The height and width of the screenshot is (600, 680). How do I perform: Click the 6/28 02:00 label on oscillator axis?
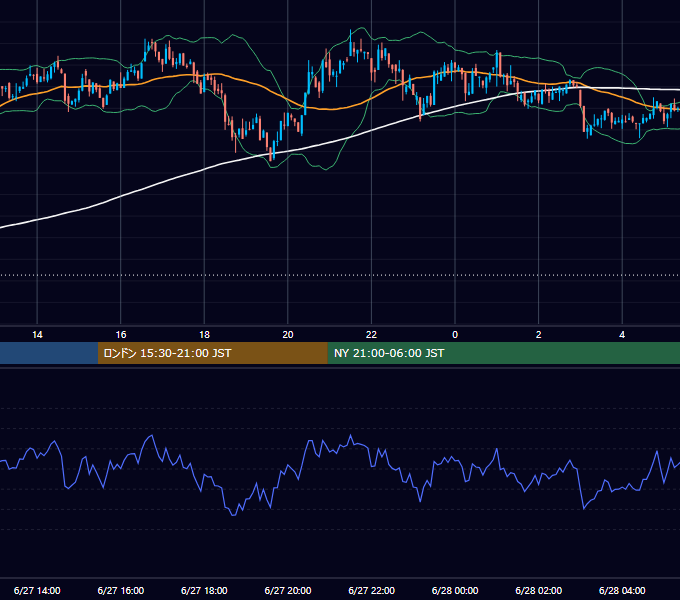[x=539, y=590]
